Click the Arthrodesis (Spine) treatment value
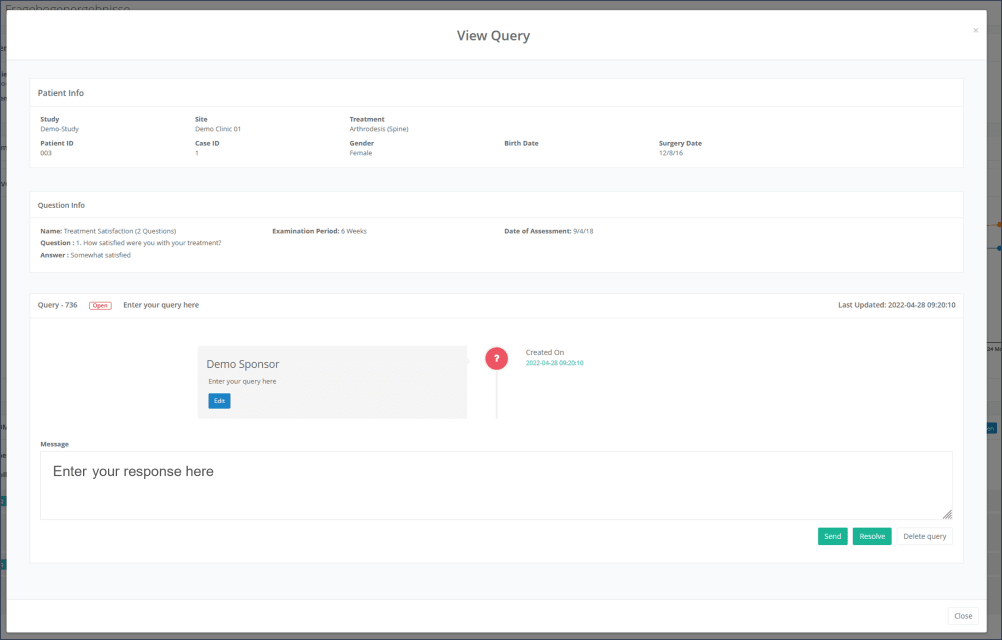The width and height of the screenshot is (1002, 640). coord(379,129)
